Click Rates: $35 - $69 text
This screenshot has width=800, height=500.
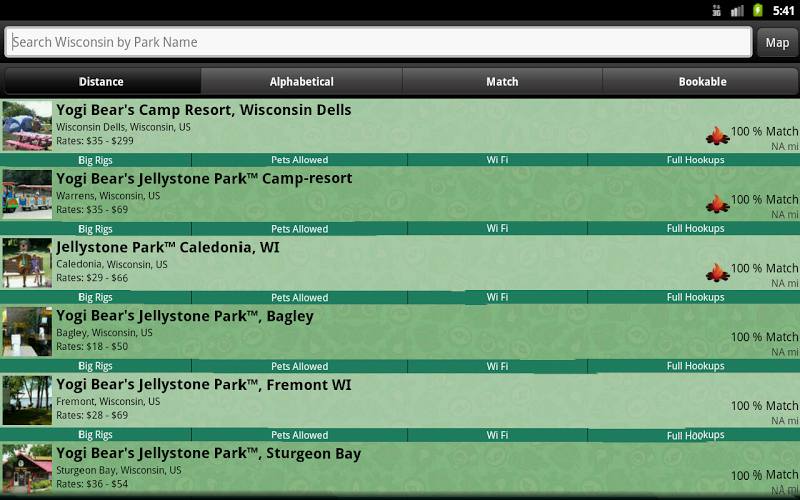pyautogui.click(x=92, y=209)
